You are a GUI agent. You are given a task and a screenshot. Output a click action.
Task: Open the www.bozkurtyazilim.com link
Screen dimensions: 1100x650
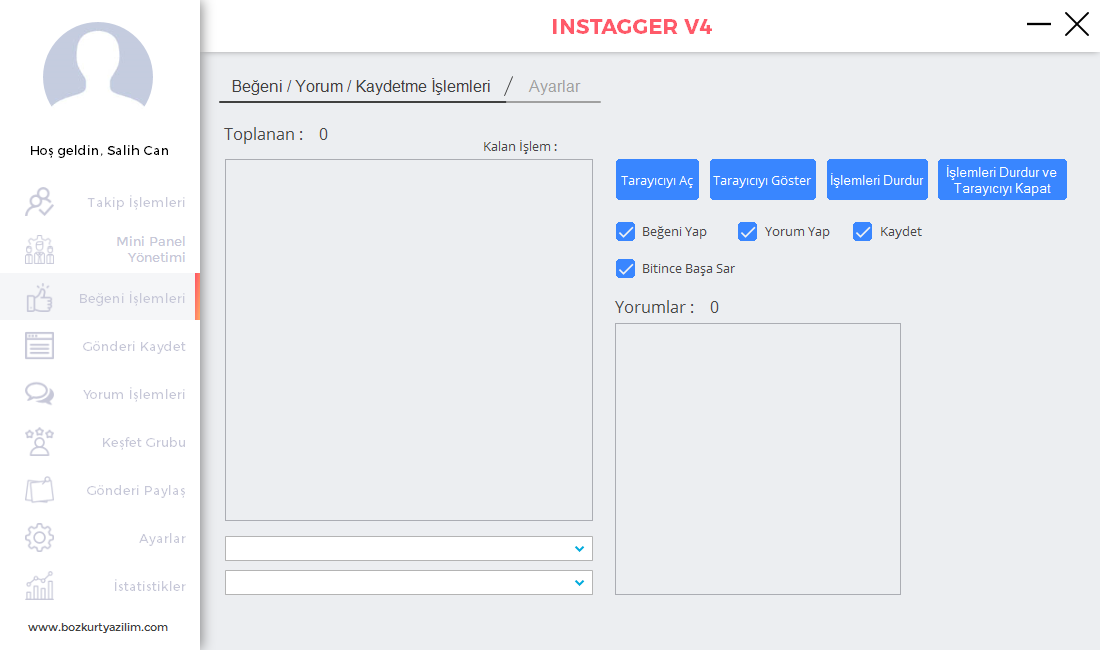98,627
